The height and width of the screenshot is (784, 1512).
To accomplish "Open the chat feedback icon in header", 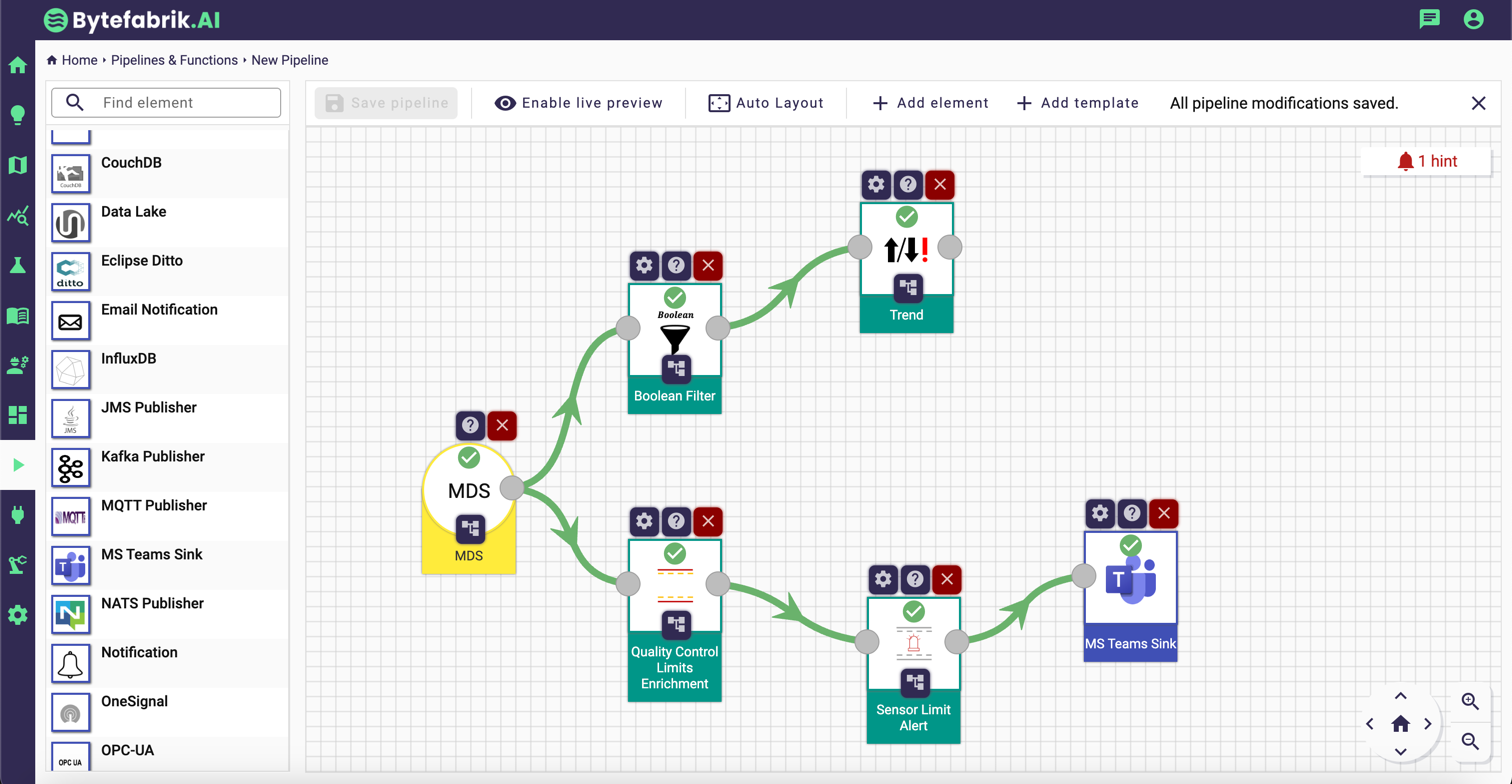I will (1430, 19).
